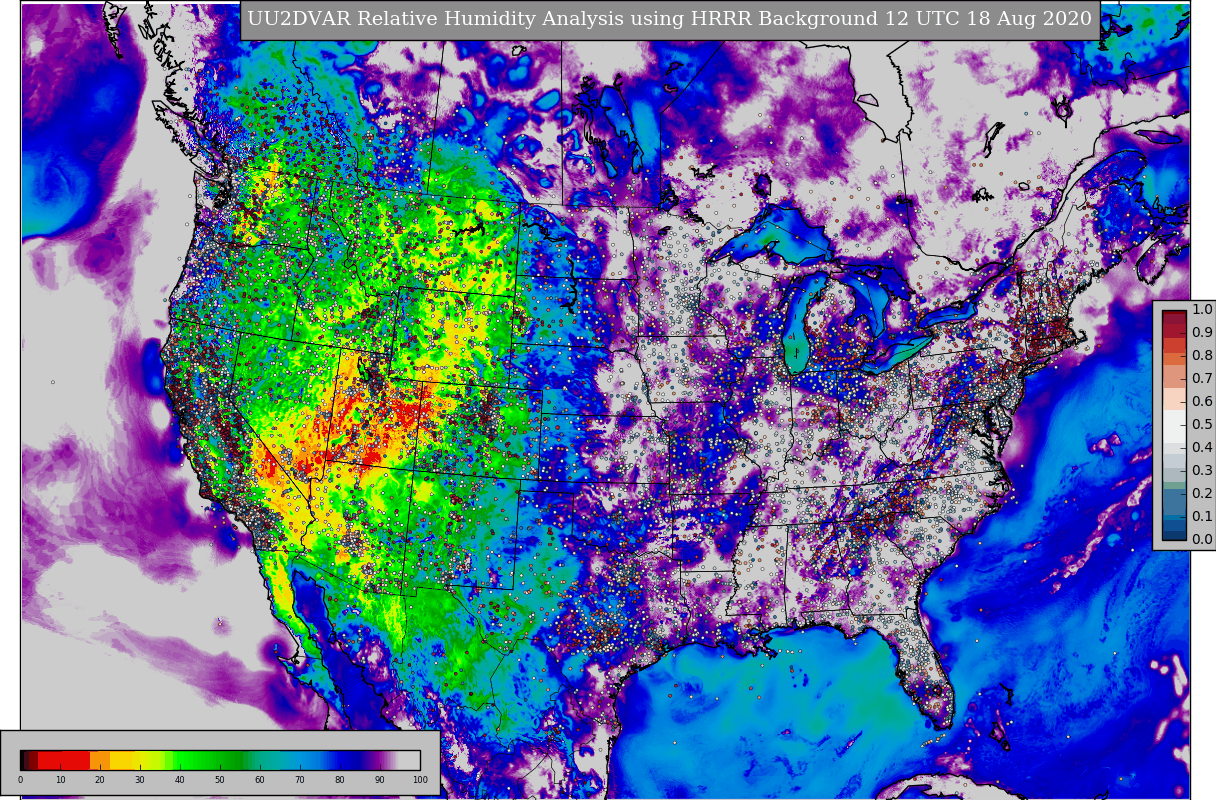The image size is (1216, 800).
Task: Click the "1.0" label on right colorbar
Action: point(1201,309)
